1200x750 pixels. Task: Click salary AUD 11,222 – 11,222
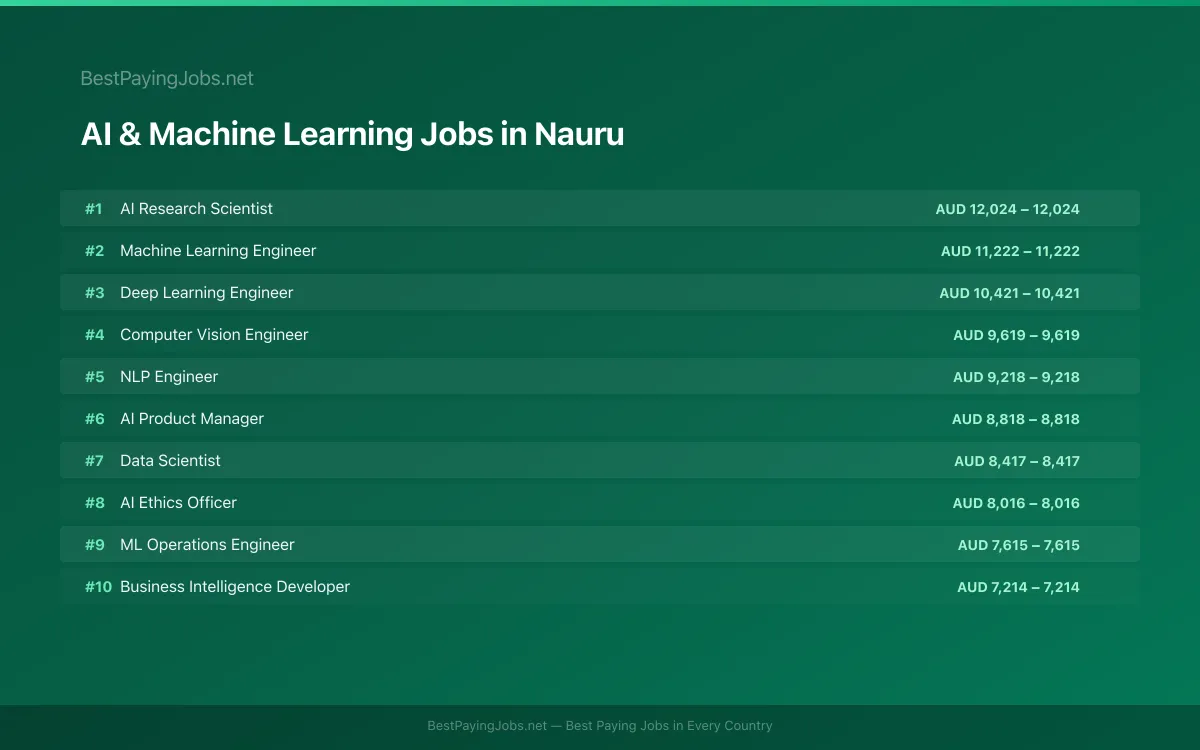[x=1010, y=251]
